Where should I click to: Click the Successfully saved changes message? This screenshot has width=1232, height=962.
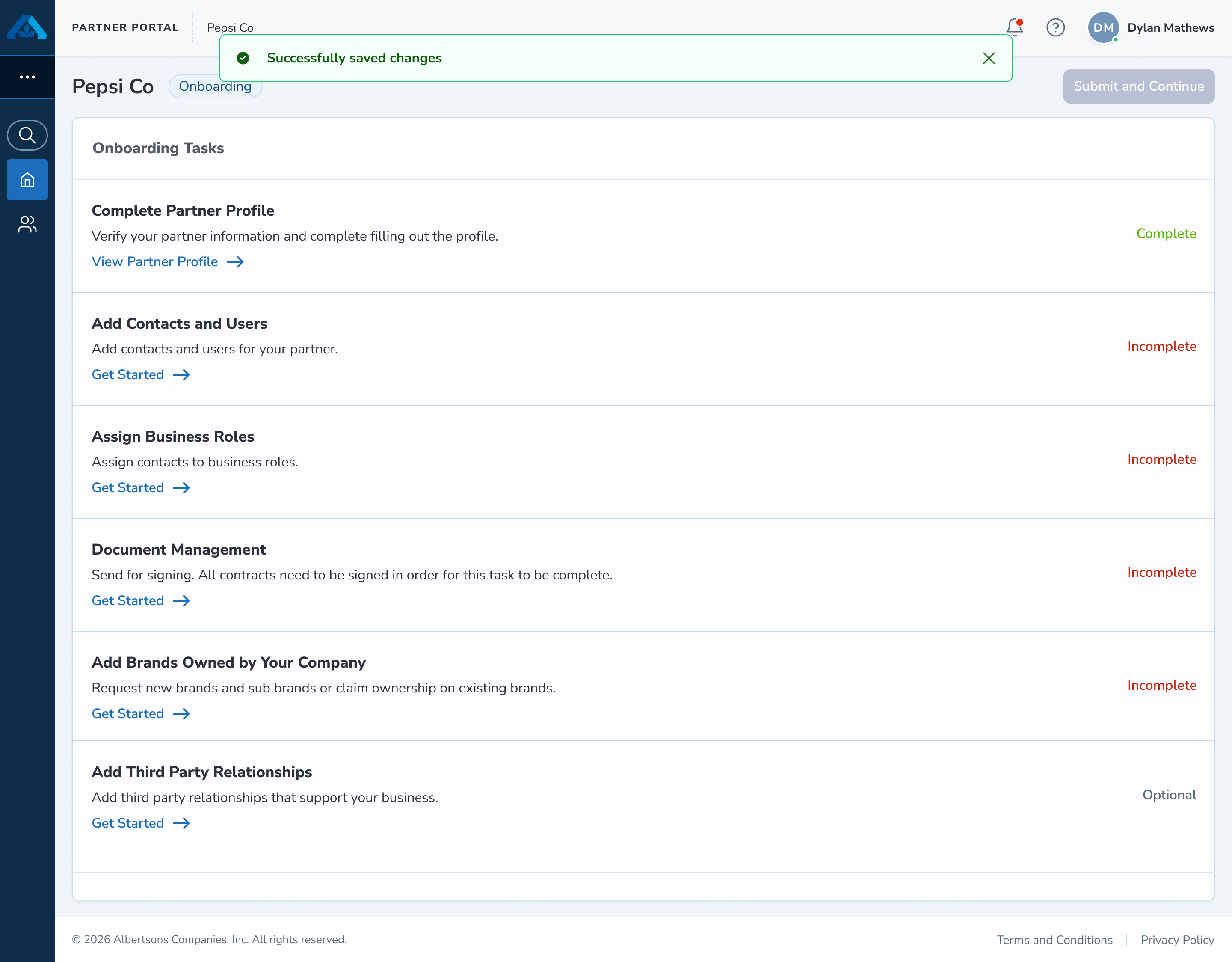coord(354,58)
